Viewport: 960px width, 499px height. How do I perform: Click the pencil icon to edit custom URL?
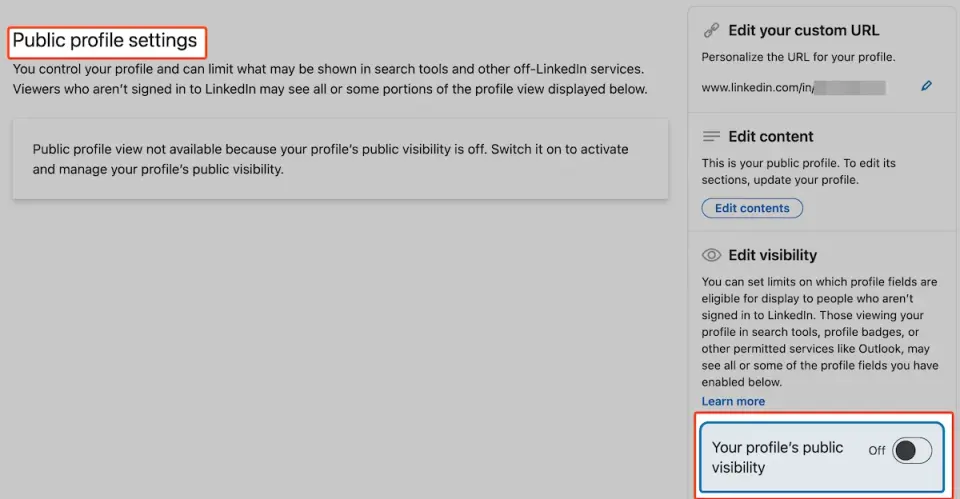[x=926, y=86]
